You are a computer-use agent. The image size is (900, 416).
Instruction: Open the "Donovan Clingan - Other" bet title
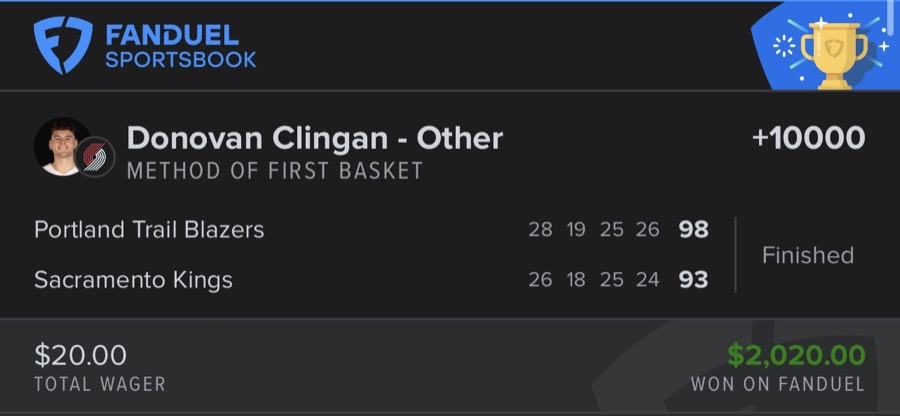pyautogui.click(x=314, y=138)
